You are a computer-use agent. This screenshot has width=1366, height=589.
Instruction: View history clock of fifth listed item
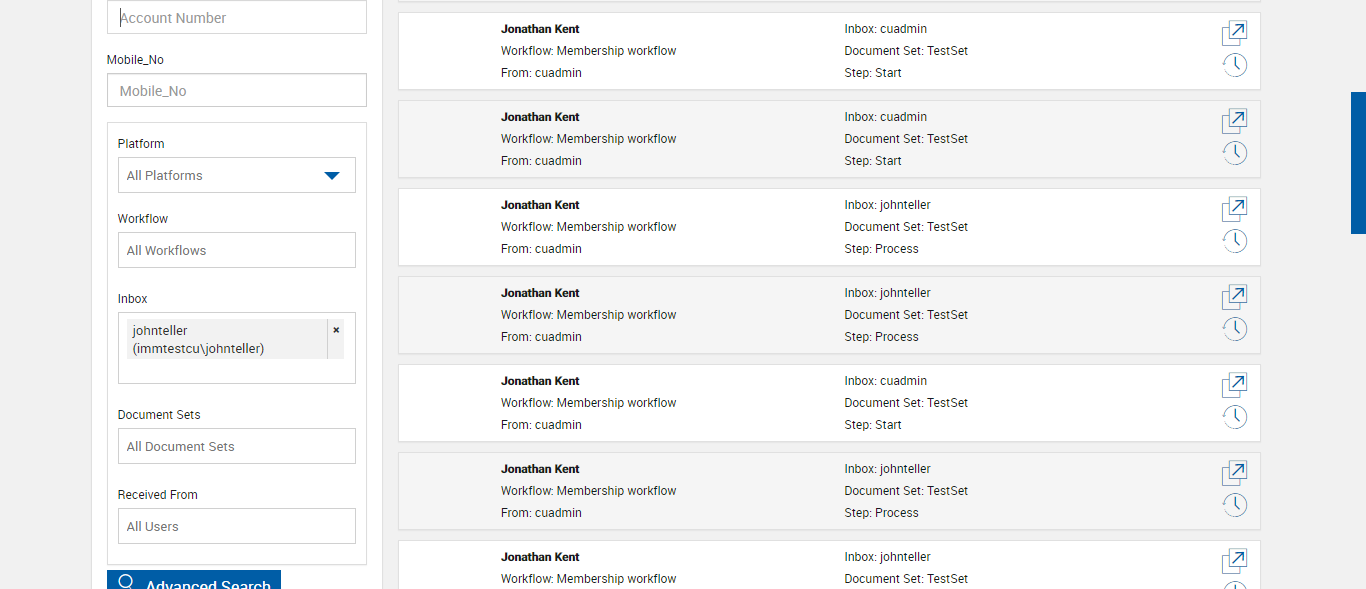pos(1234,417)
